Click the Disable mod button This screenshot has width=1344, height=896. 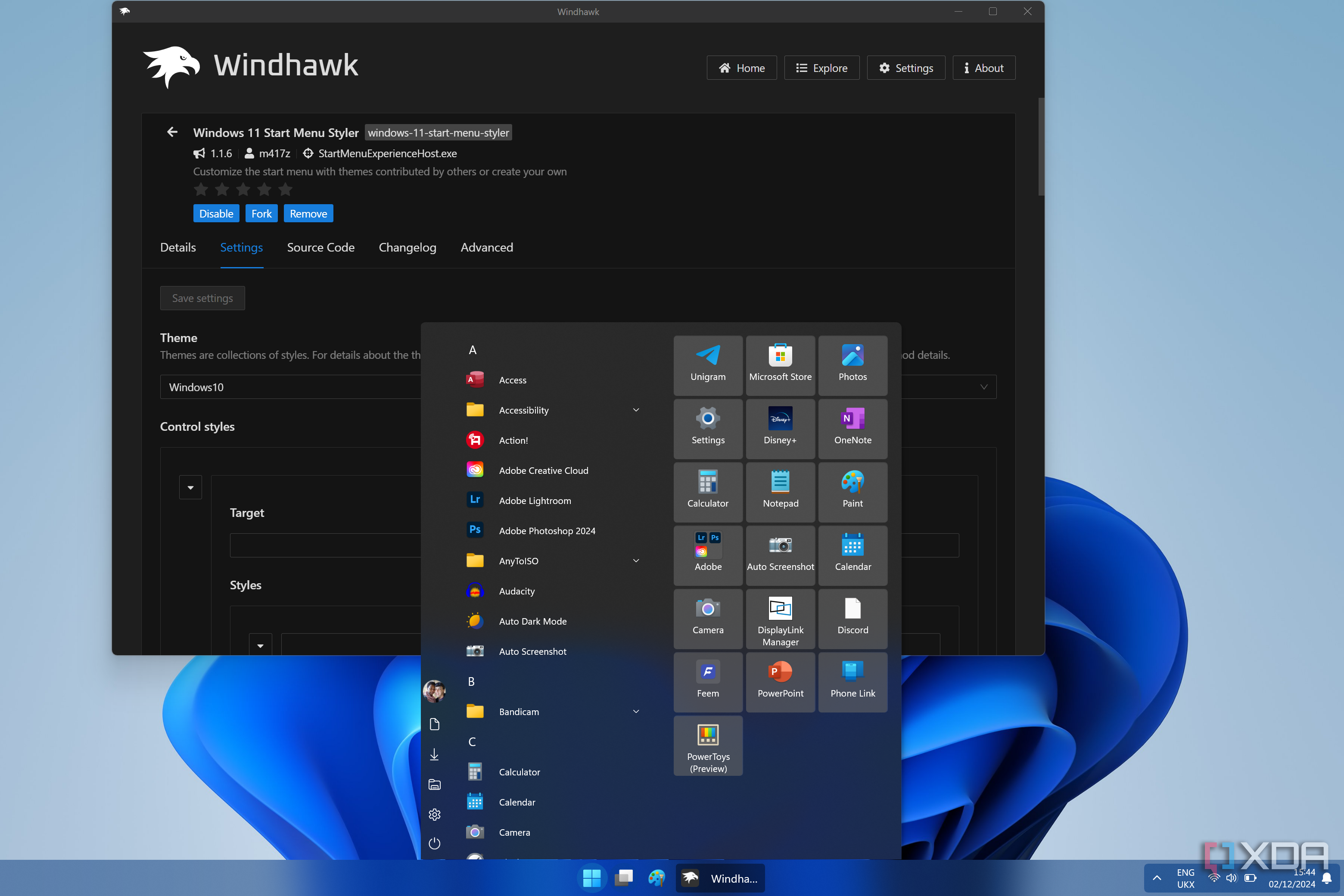point(216,213)
